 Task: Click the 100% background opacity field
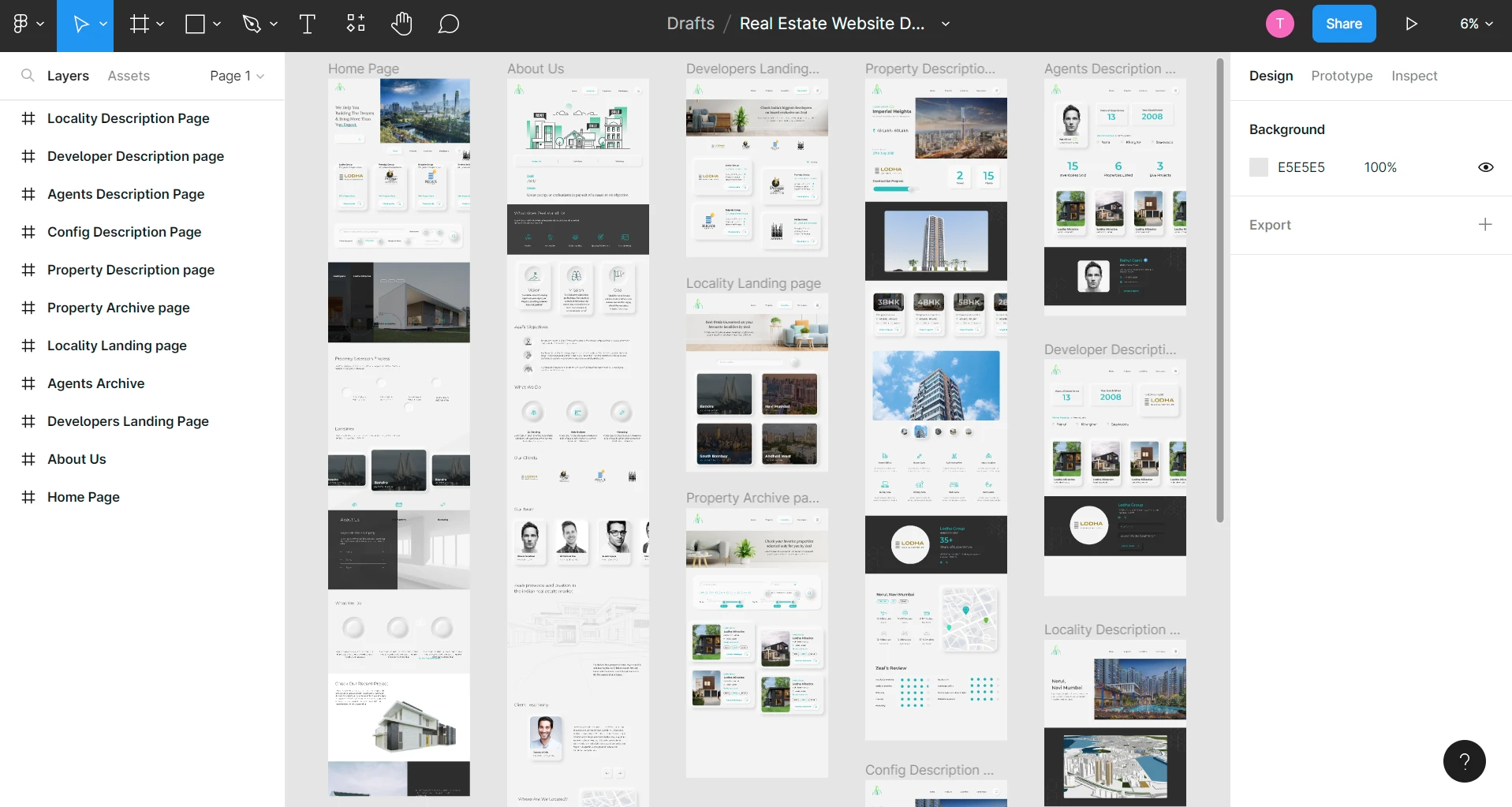pyautogui.click(x=1380, y=167)
